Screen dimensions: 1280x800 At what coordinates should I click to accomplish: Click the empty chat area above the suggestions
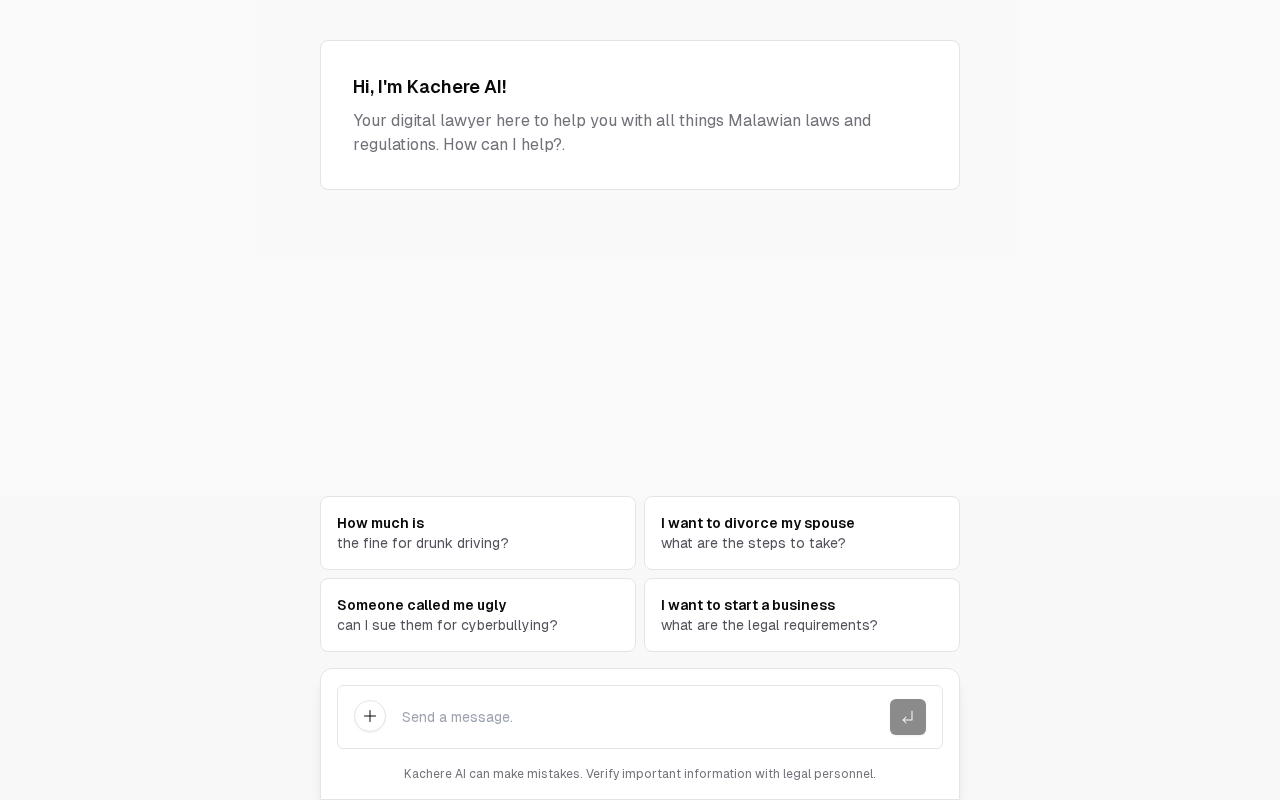pyautogui.click(x=640, y=360)
